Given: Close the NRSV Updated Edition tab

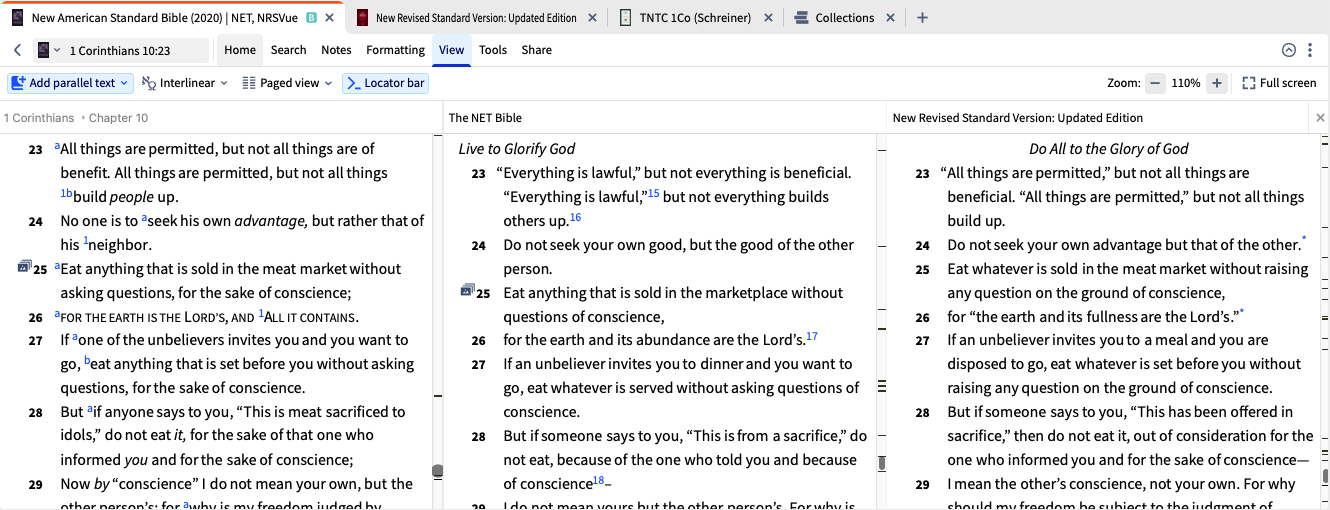Looking at the screenshot, I should click(592, 18).
